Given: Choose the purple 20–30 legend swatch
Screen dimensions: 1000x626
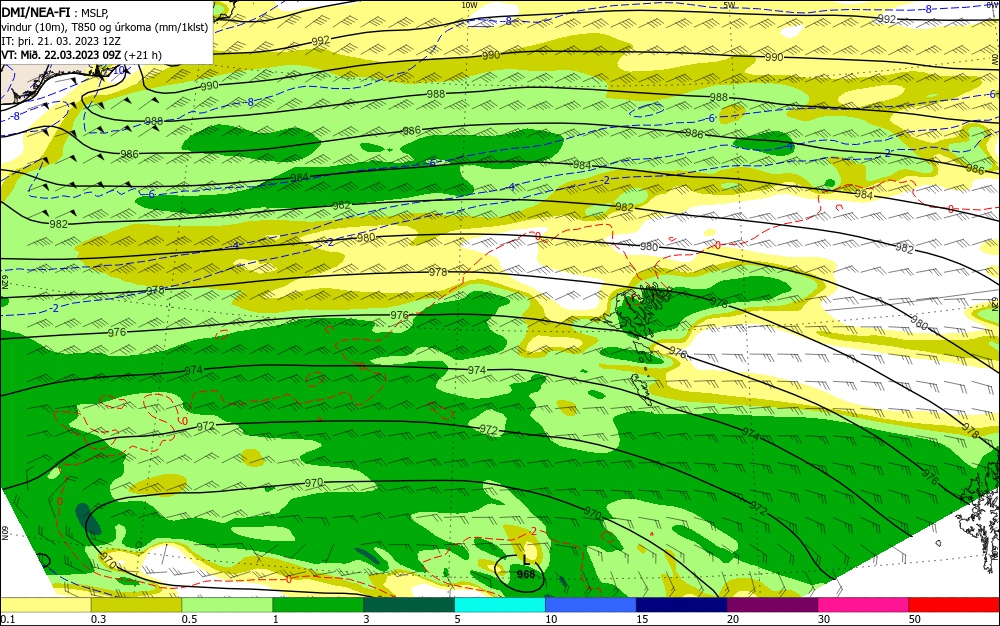Looking at the screenshot, I should 772,605.
